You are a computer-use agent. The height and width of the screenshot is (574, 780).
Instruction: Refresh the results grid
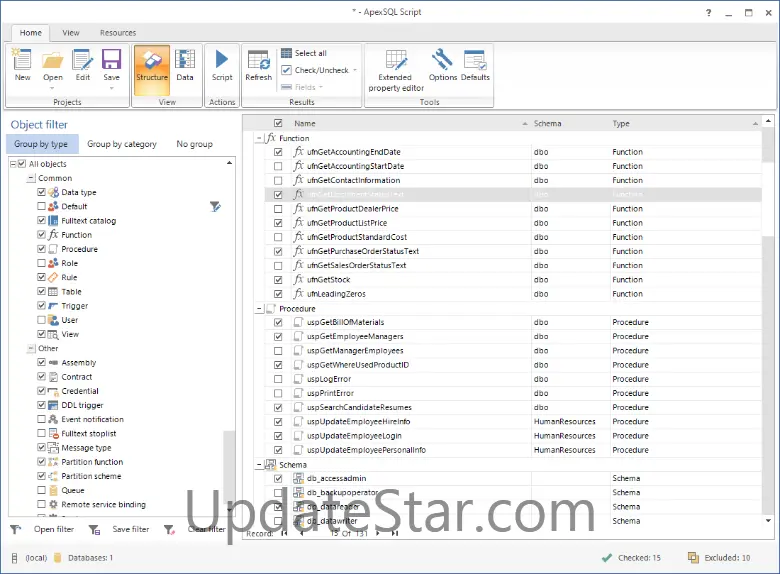259,65
